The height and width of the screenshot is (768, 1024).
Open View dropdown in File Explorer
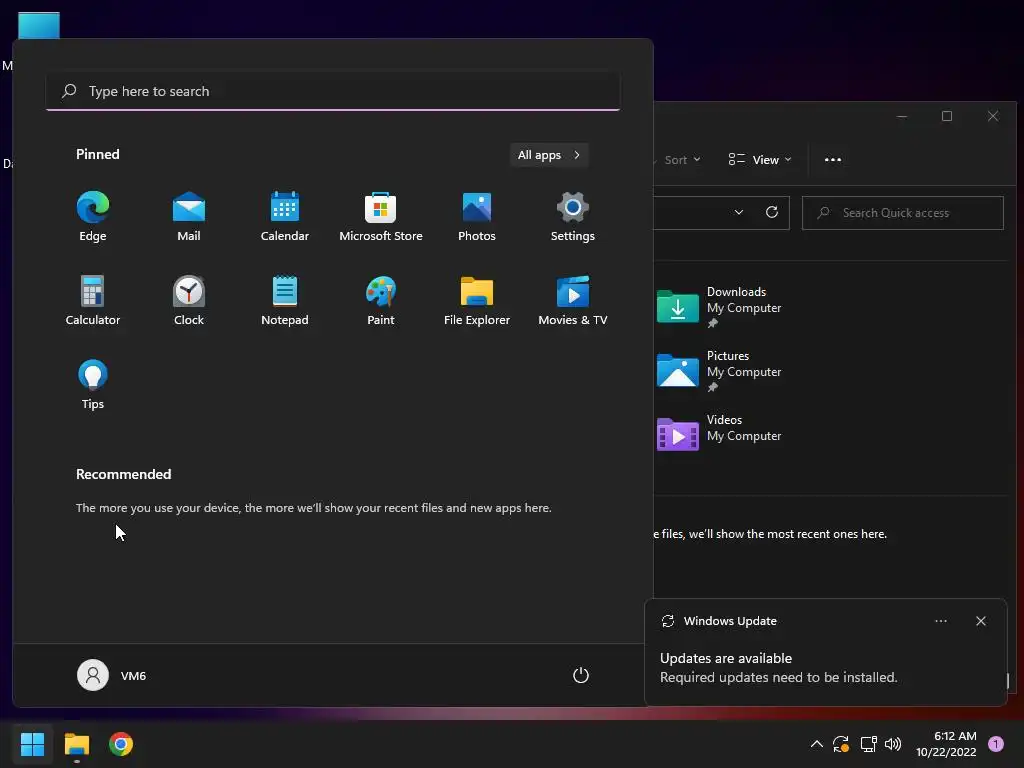pos(760,160)
